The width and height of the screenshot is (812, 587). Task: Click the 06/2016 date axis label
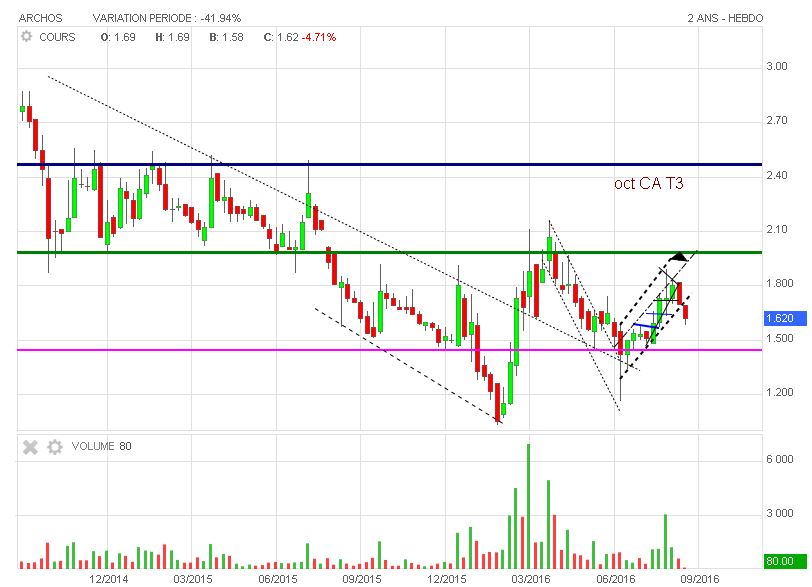coord(615,579)
